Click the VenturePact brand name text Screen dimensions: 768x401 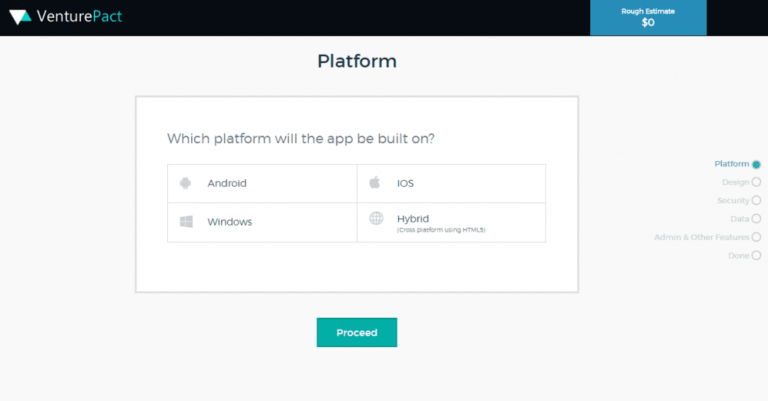[81, 18]
